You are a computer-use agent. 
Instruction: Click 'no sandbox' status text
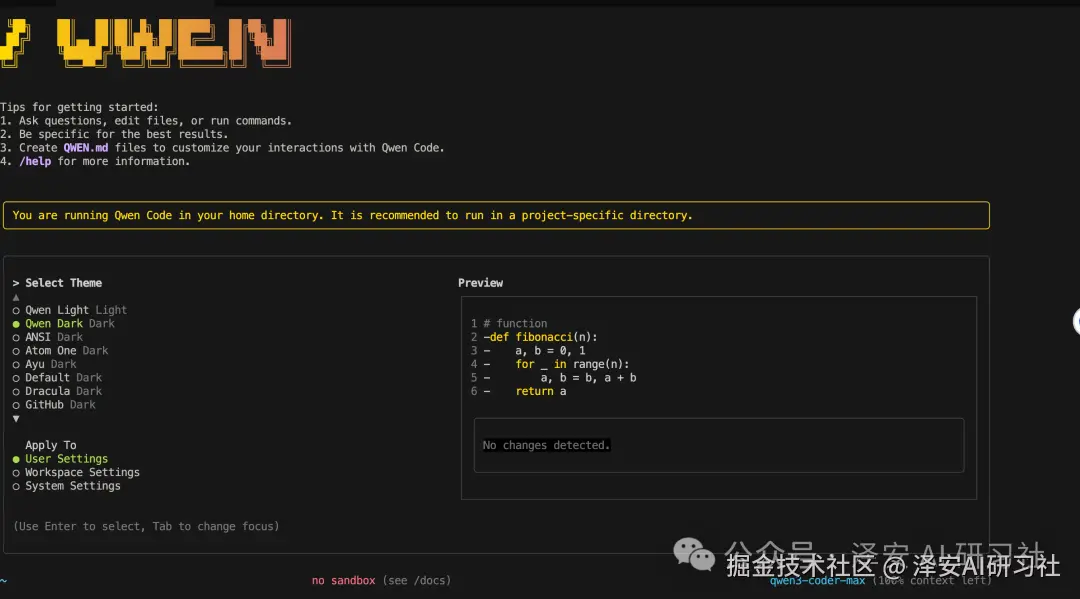(x=344, y=580)
